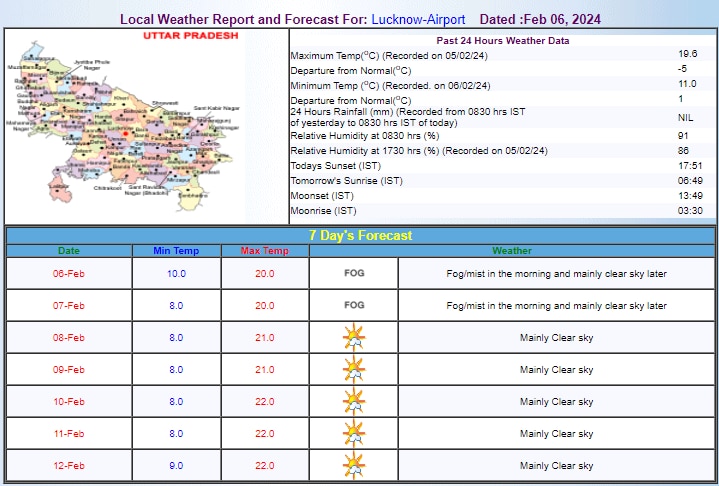Screen dimensions: 719x486
Task: Click the Maximum Temp value 19.6
Action: (688, 54)
